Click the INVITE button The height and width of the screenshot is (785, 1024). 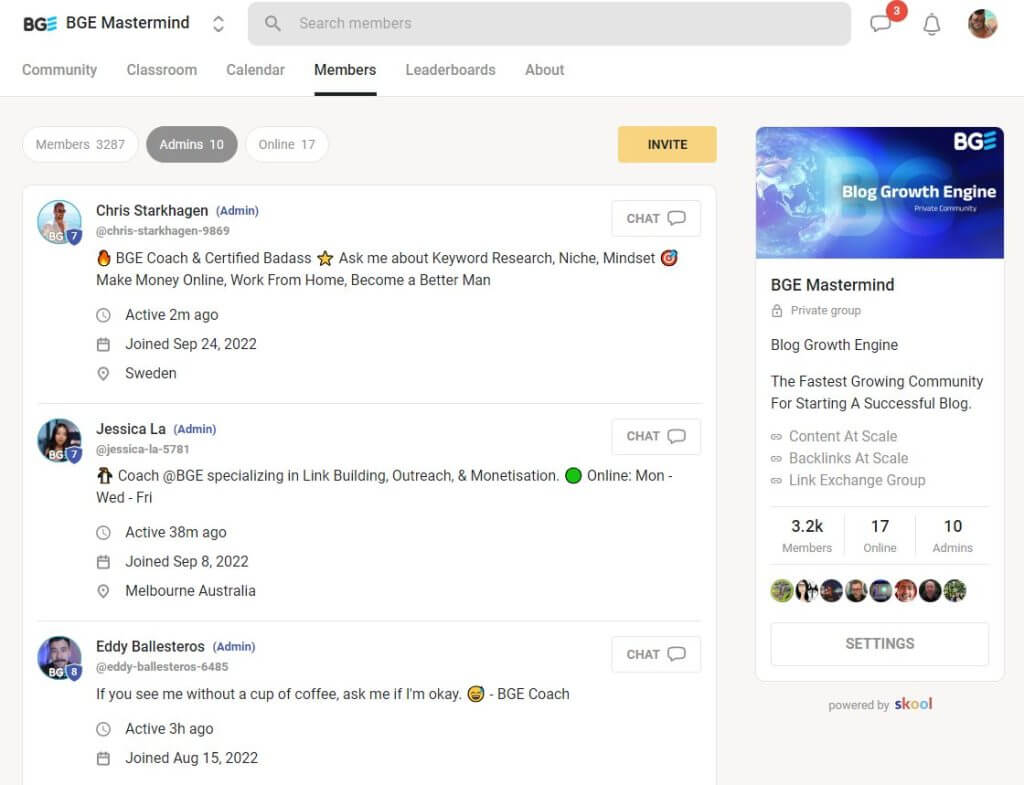pos(667,144)
